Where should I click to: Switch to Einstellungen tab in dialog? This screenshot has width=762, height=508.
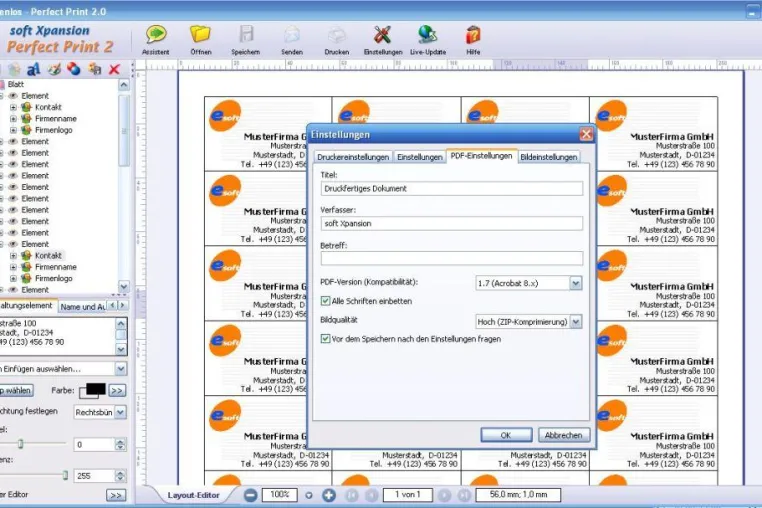click(419, 157)
